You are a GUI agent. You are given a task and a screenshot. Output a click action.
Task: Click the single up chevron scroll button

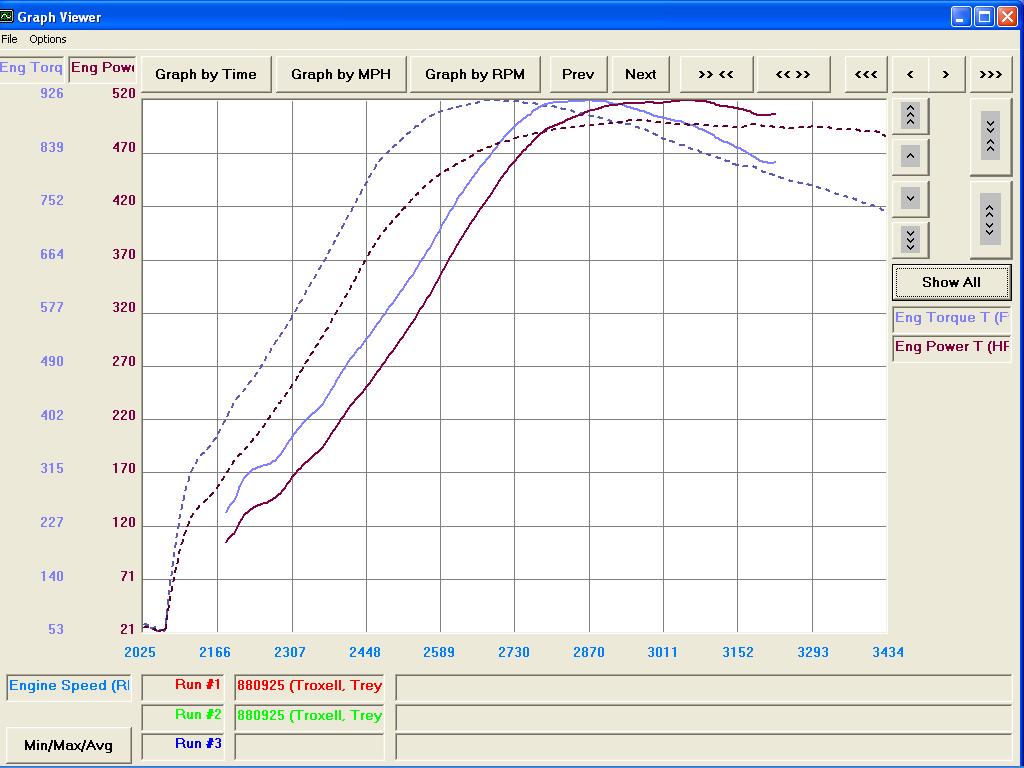[x=910, y=157]
